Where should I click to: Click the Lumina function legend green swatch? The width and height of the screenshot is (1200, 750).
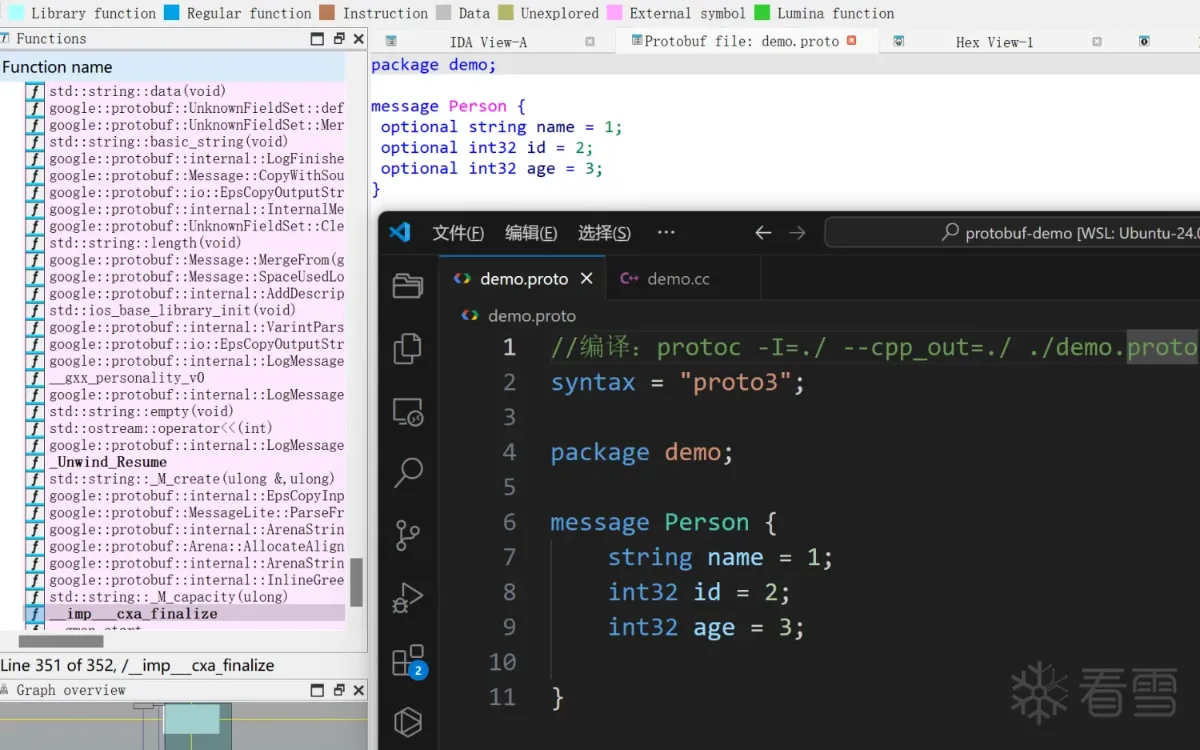point(762,13)
